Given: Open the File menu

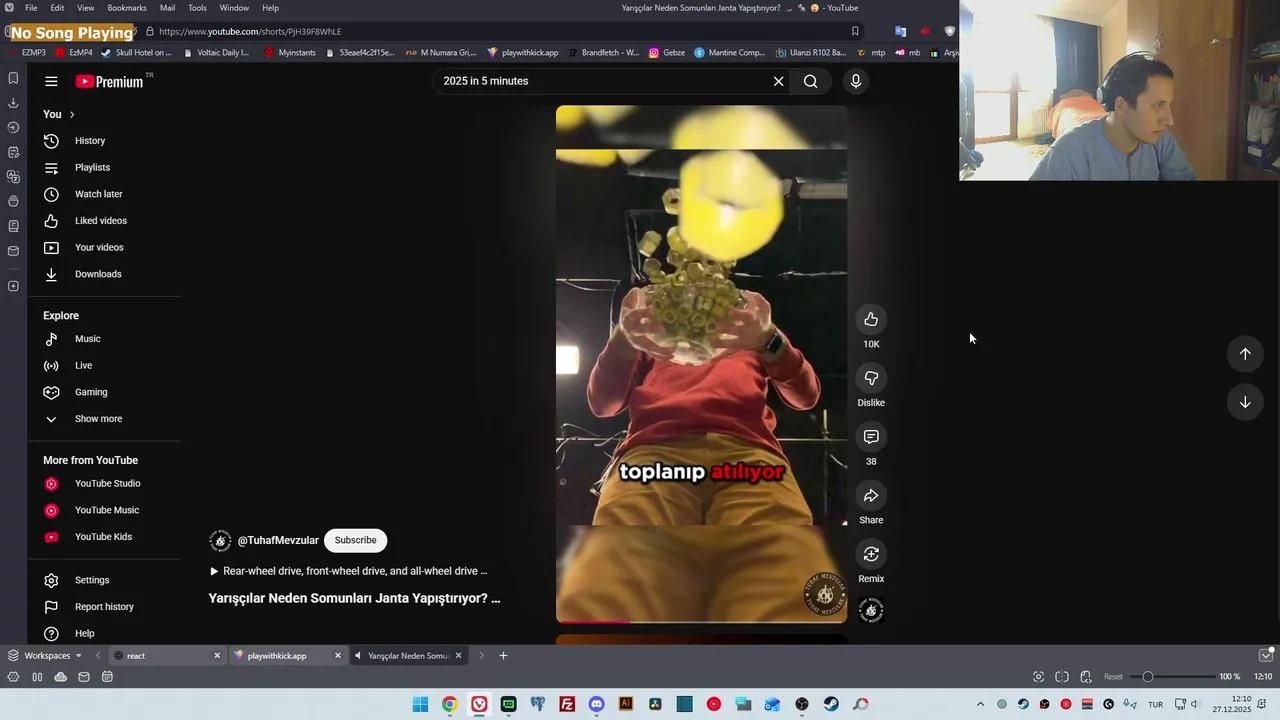Looking at the screenshot, I should click(x=31, y=8).
